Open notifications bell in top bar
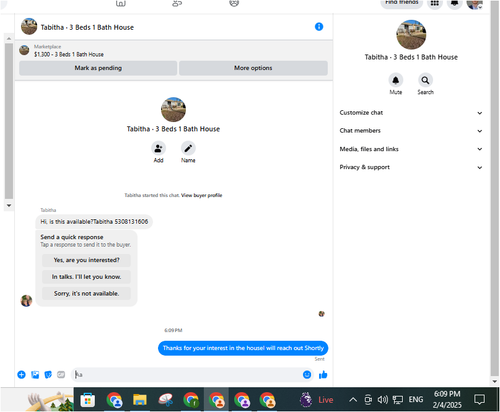The height and width of the screenshot is (412, 500). coord(454,3)
